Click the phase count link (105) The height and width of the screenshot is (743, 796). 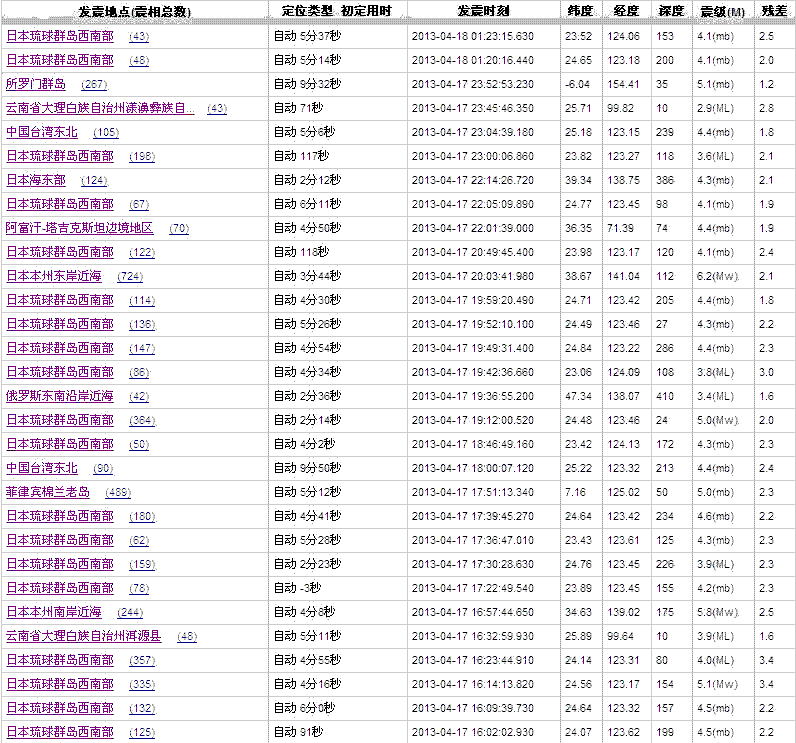[106, 133]
